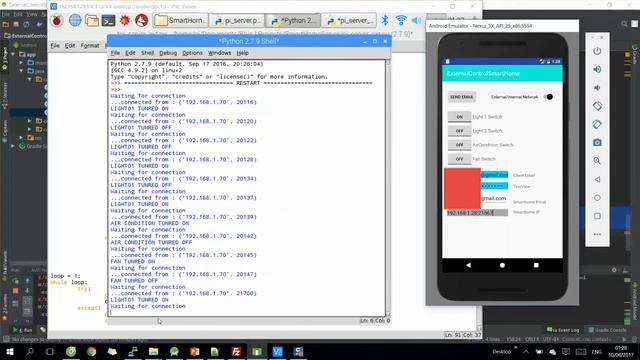Open Gradle Console in Android Studio
This screenshot has width=640, height=360.
click(607, 330)
